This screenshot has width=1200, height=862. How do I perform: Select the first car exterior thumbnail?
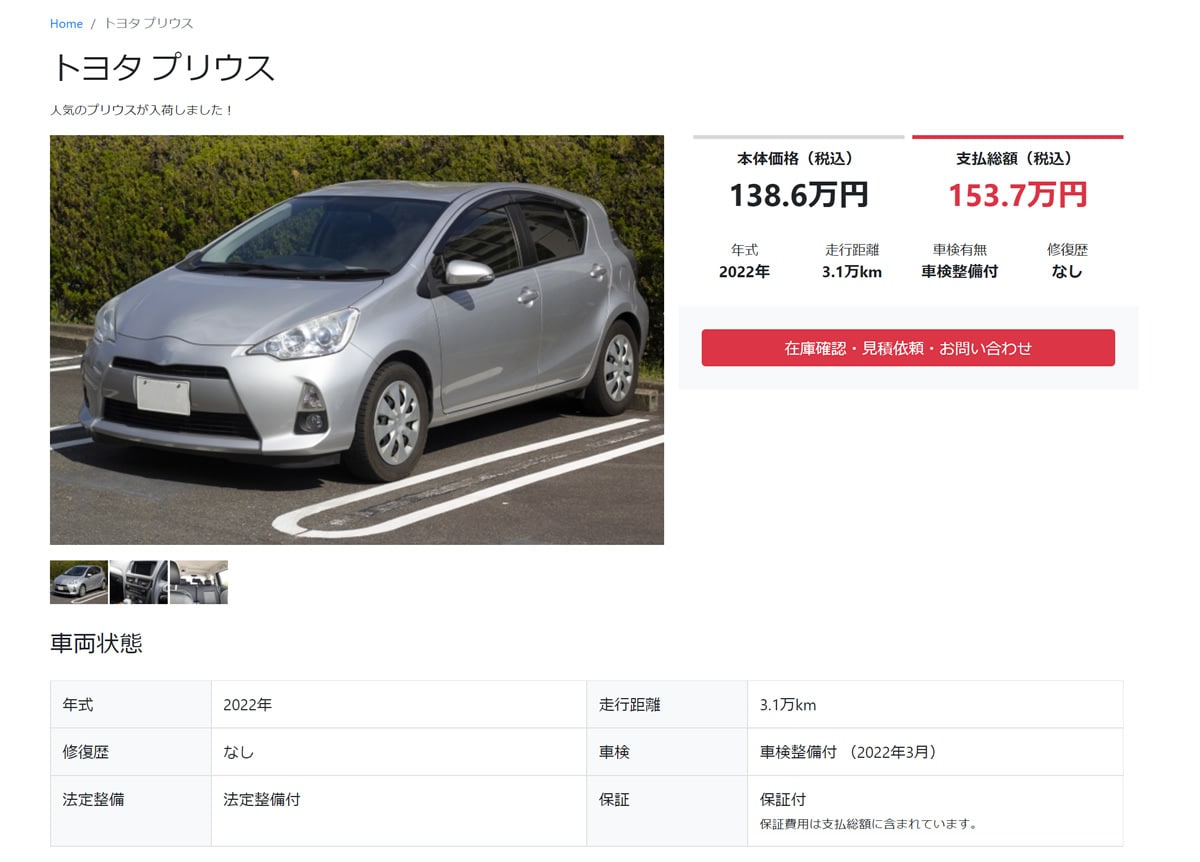coord(79,582)
